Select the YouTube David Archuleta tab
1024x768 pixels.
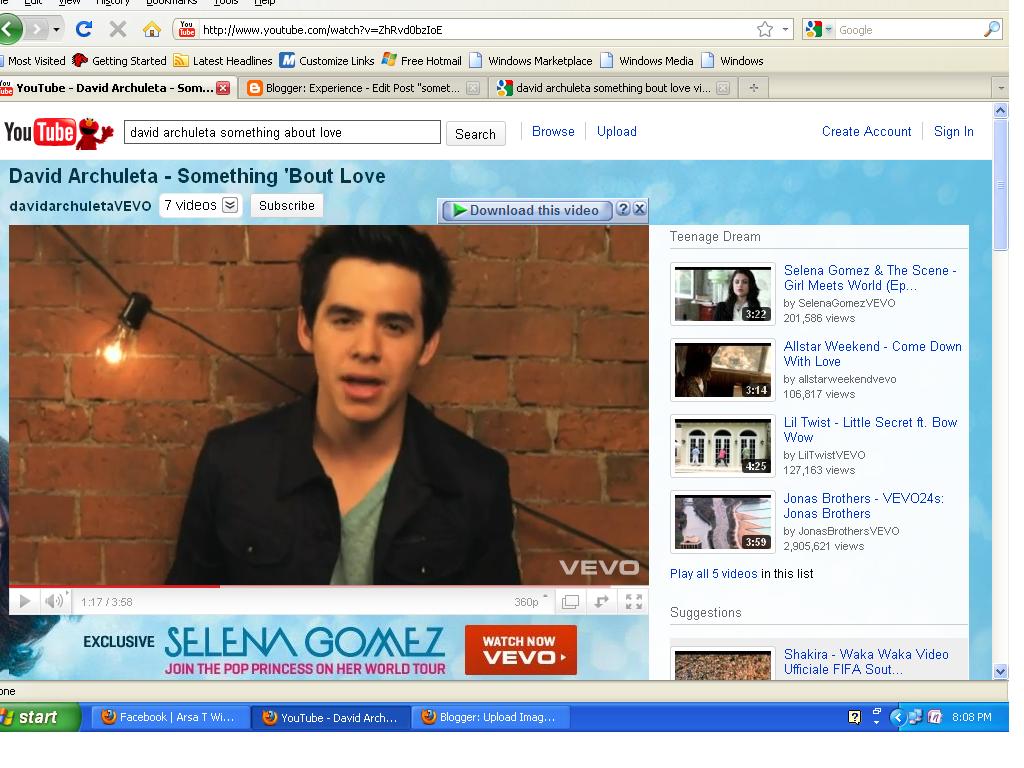(116, 88)
